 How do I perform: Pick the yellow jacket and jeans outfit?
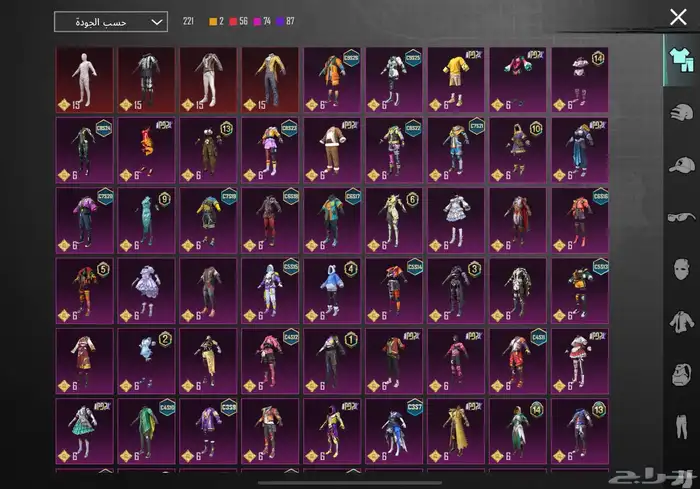(x=270, y=80)
